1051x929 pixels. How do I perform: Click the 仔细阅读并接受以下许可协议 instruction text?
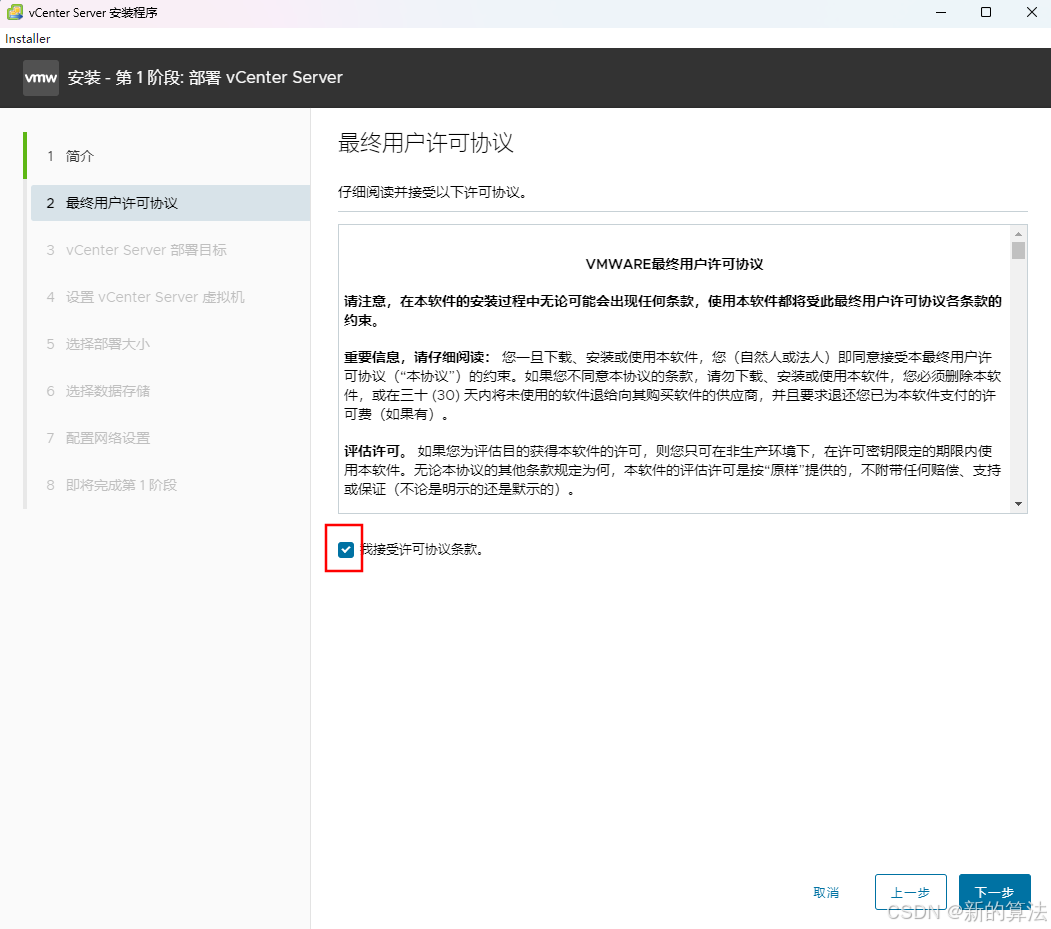432,192
